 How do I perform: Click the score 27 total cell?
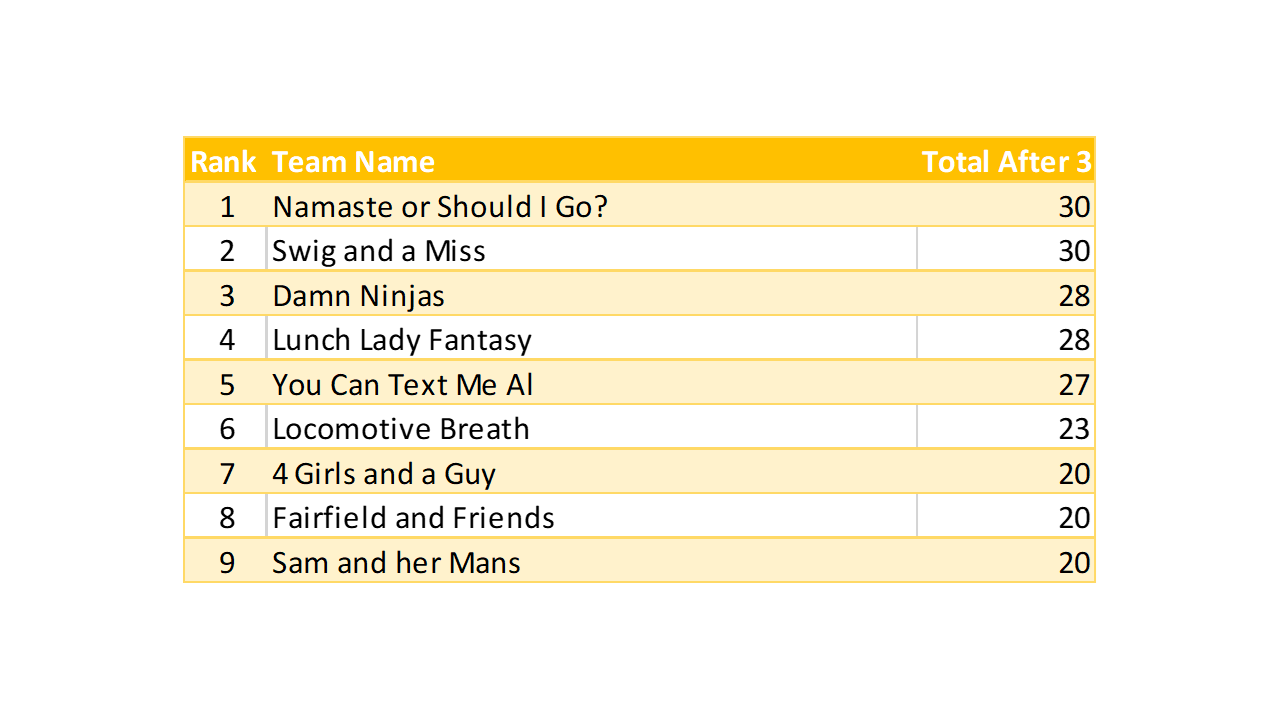coord(1074,385)
